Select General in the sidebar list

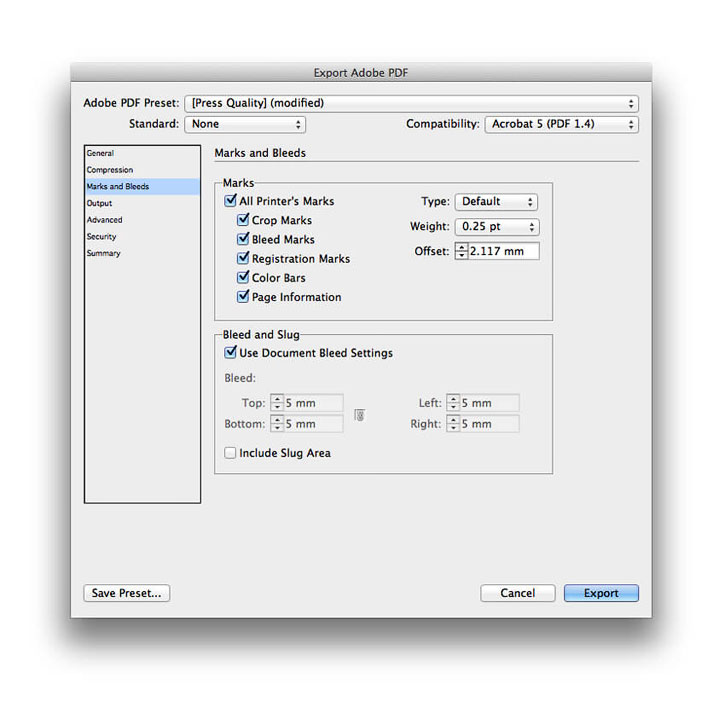pos(142,153)
